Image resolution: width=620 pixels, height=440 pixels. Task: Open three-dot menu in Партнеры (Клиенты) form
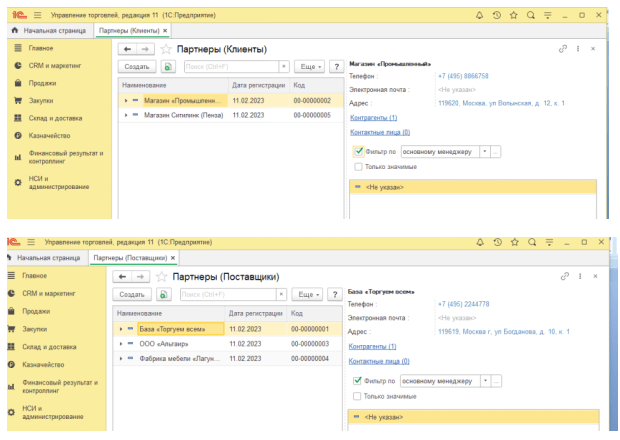click(578, 49)
